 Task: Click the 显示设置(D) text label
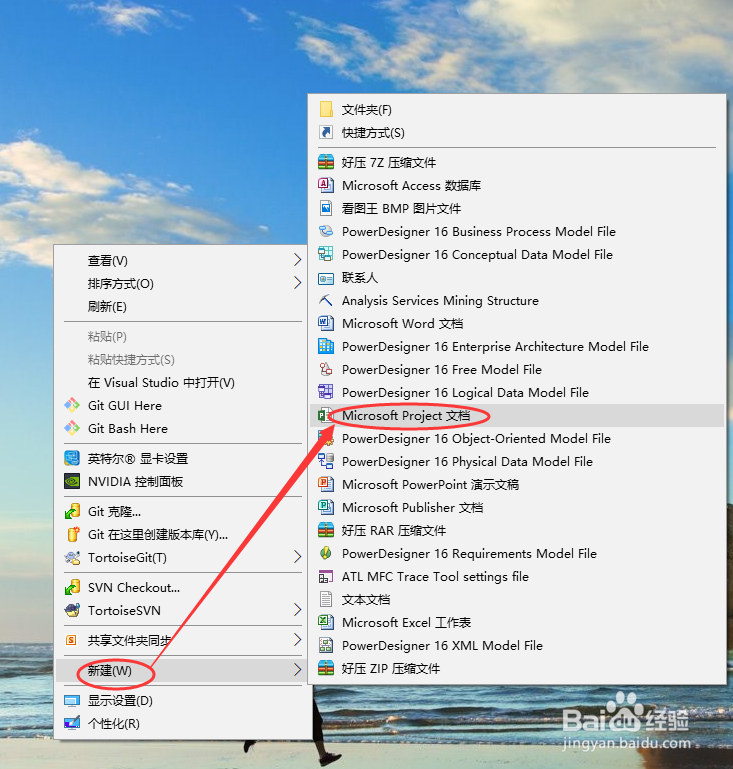120,701
